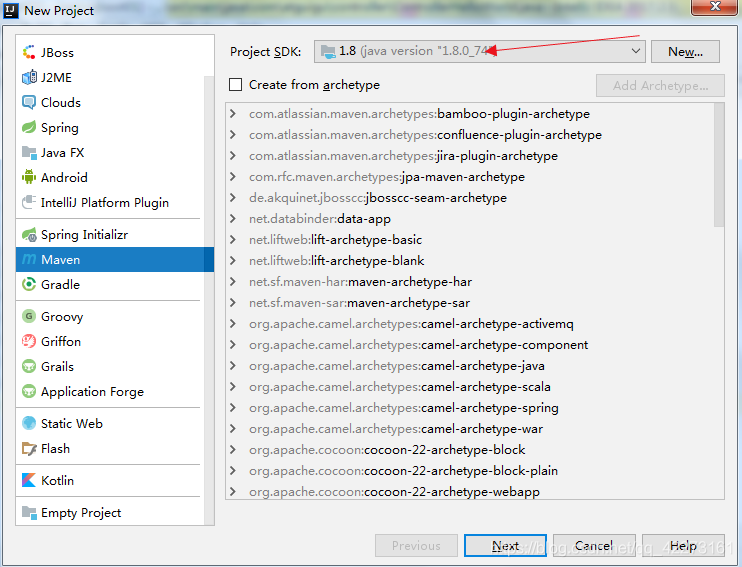The height and width of the screenshot is (567, 742).
Task: Enable Create from archetype checkbox
Action: pyautogui.click(x=235, y=85)
